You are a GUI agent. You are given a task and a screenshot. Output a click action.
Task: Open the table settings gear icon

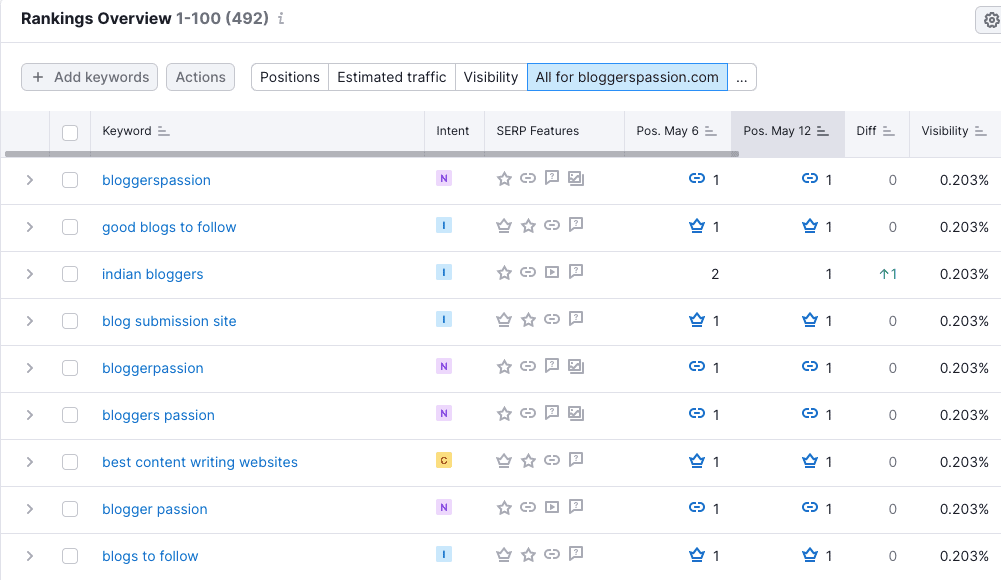click(990, 20)
